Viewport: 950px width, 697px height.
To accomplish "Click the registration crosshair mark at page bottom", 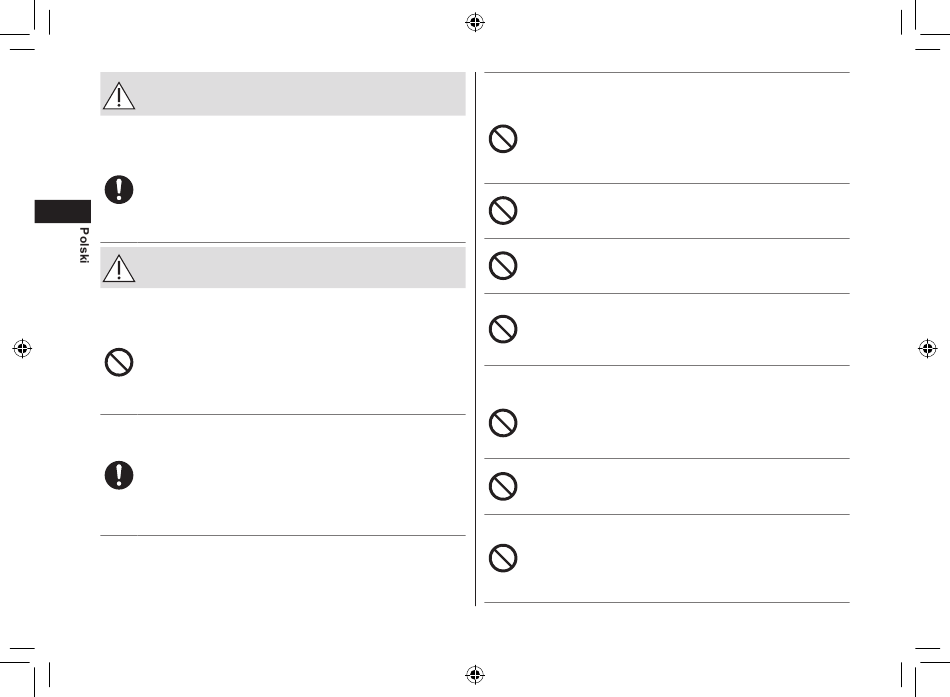I will pos(475,674).
